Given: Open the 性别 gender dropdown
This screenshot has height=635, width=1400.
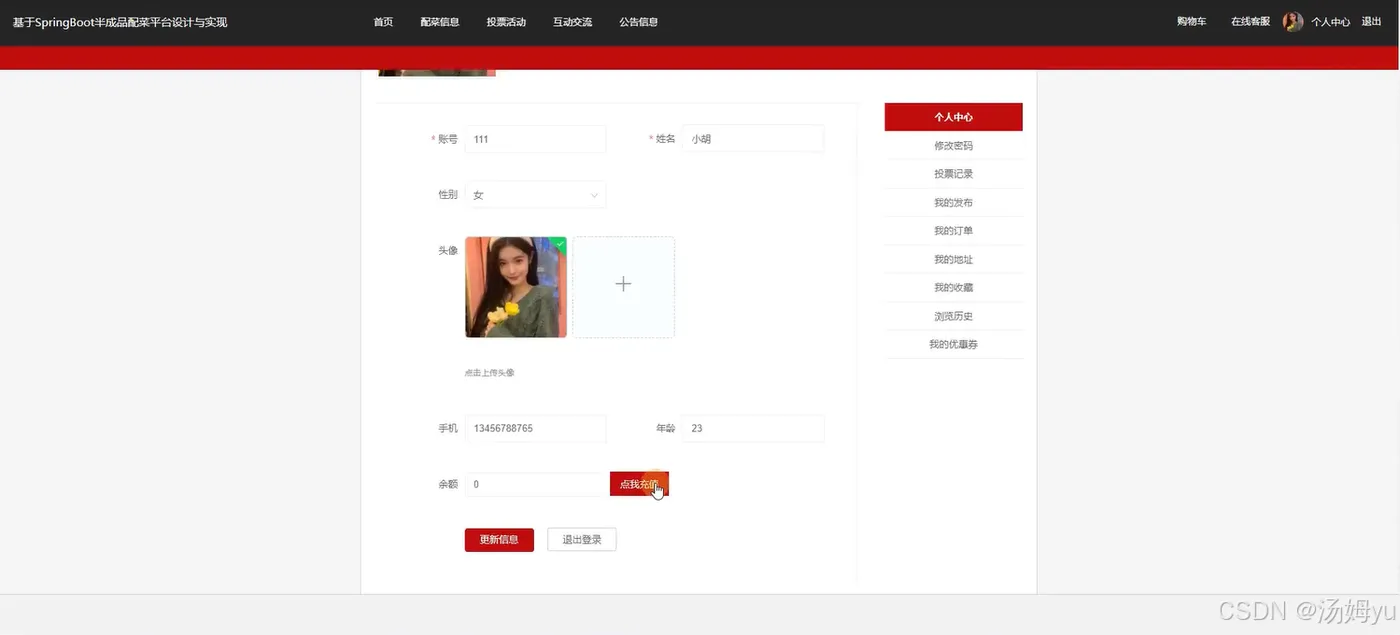Looking at the screenshot, I should point(535,195).
